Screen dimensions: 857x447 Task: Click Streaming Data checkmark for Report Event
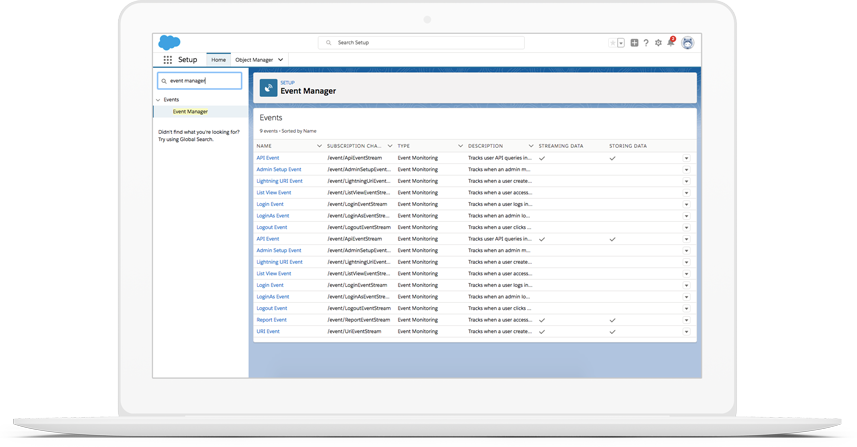(x=542, y=320)
